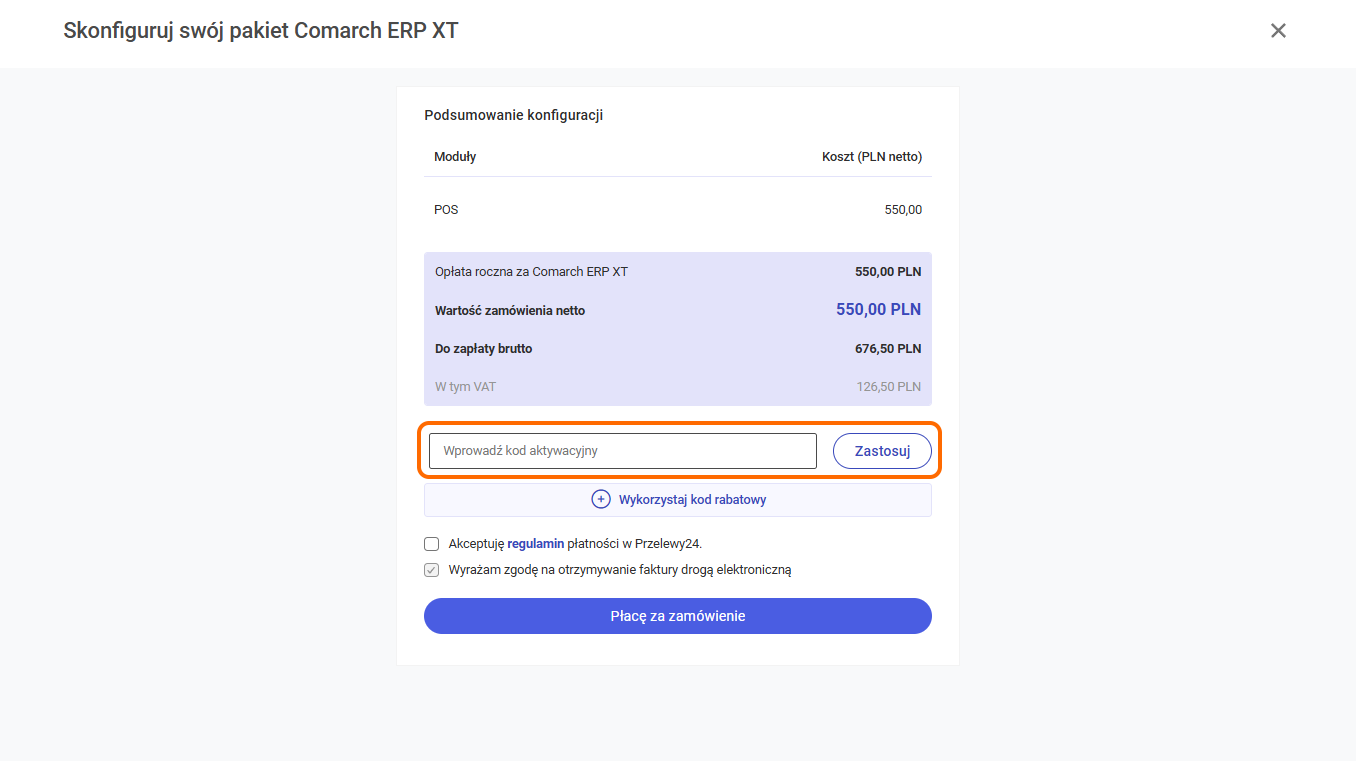Click the Koszt (PLN netto) column header
Image resolution: width=1356 pixels, height=761 pixels.
(x=871, y=157)
